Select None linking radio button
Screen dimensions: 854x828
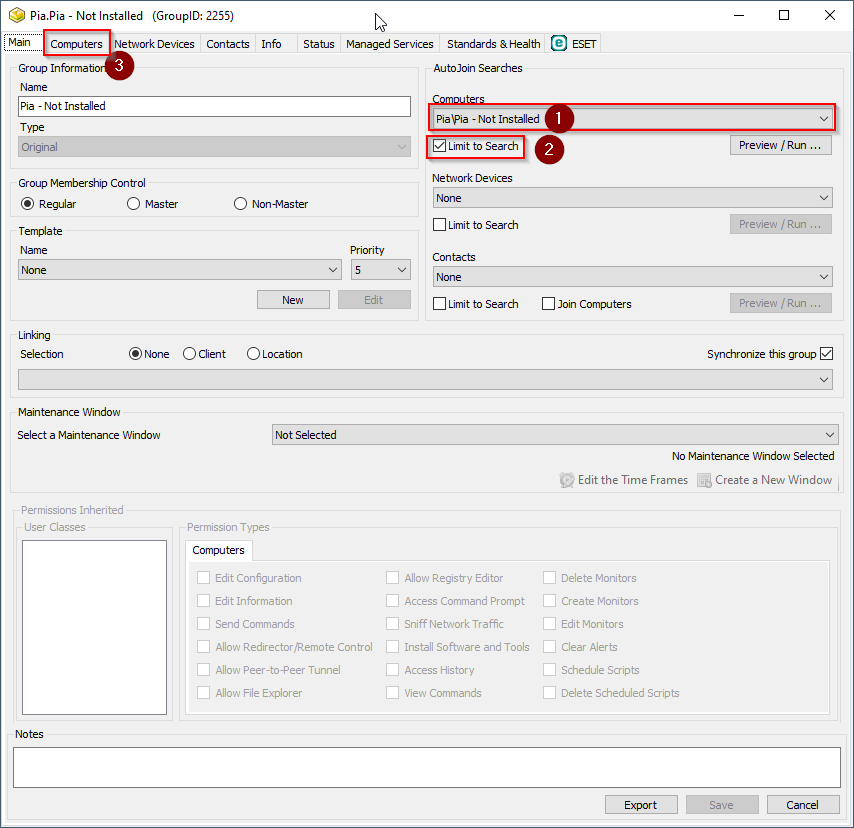(135, 354)
